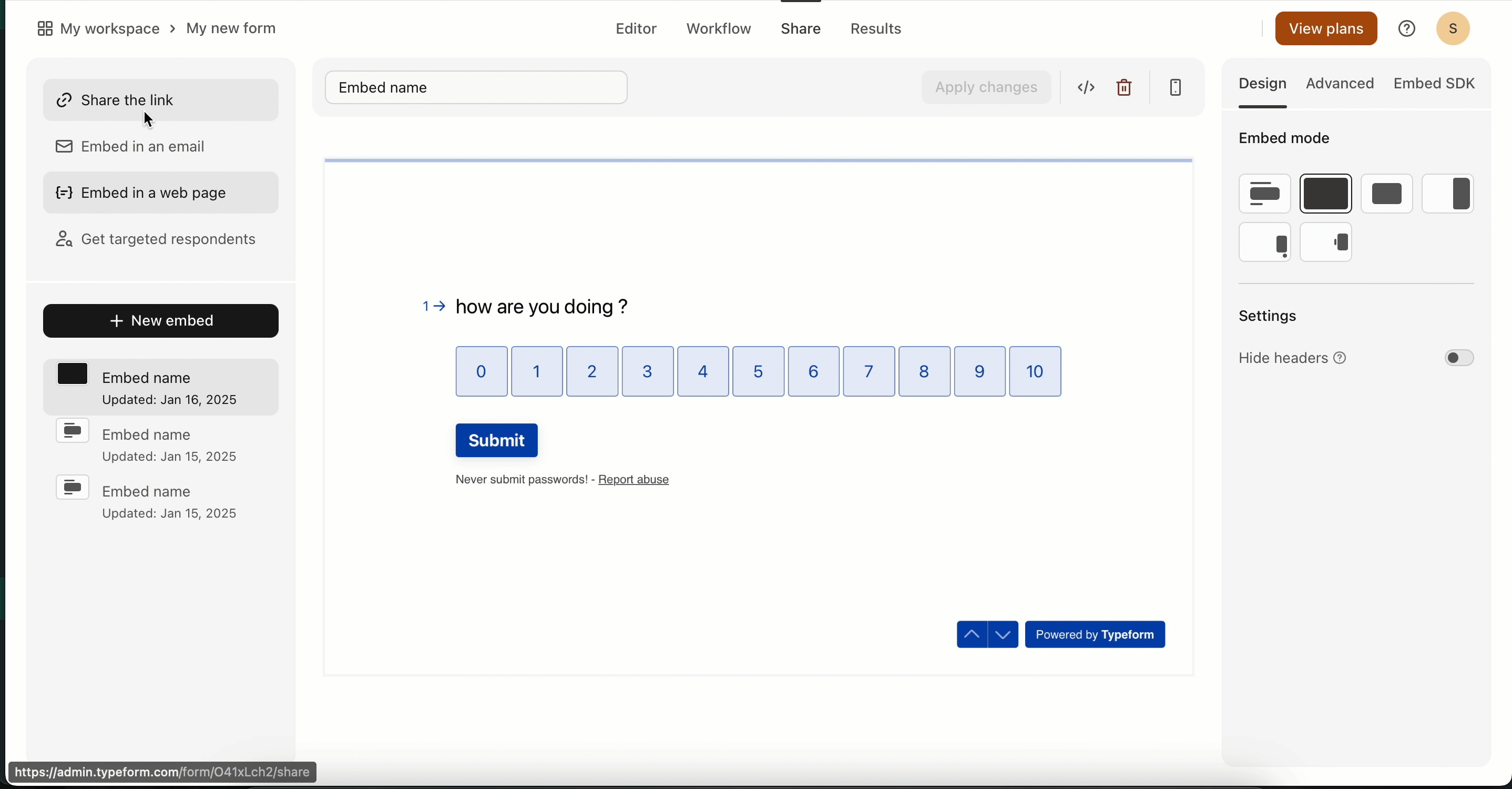The width and height of the screenshot is (1512, 789).
Task: Switch to the Embed SDK tab
Action: [1435, 84]
